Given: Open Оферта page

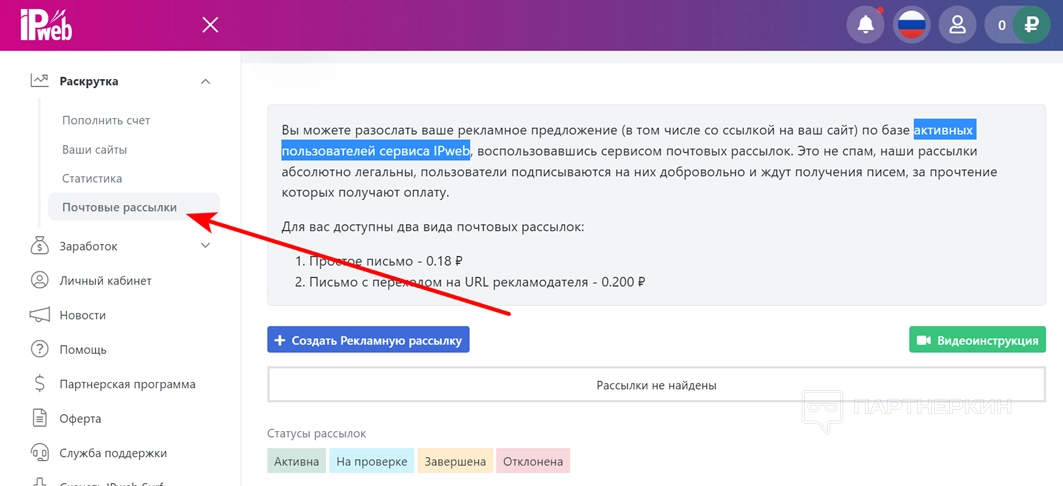Looking at the screenshot, I should click(80, 419).
